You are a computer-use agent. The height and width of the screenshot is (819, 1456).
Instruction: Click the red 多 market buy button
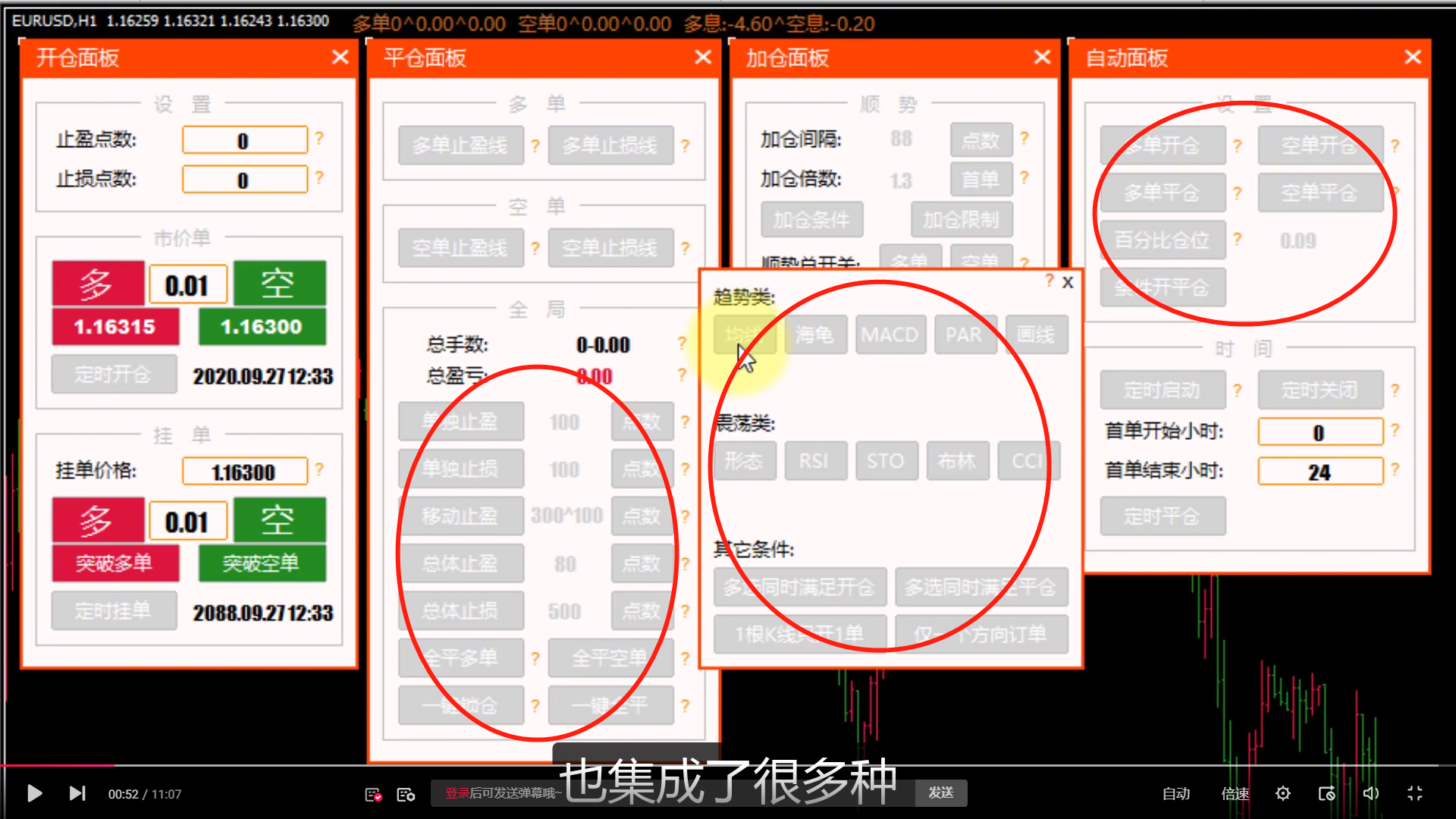(98, 284)
